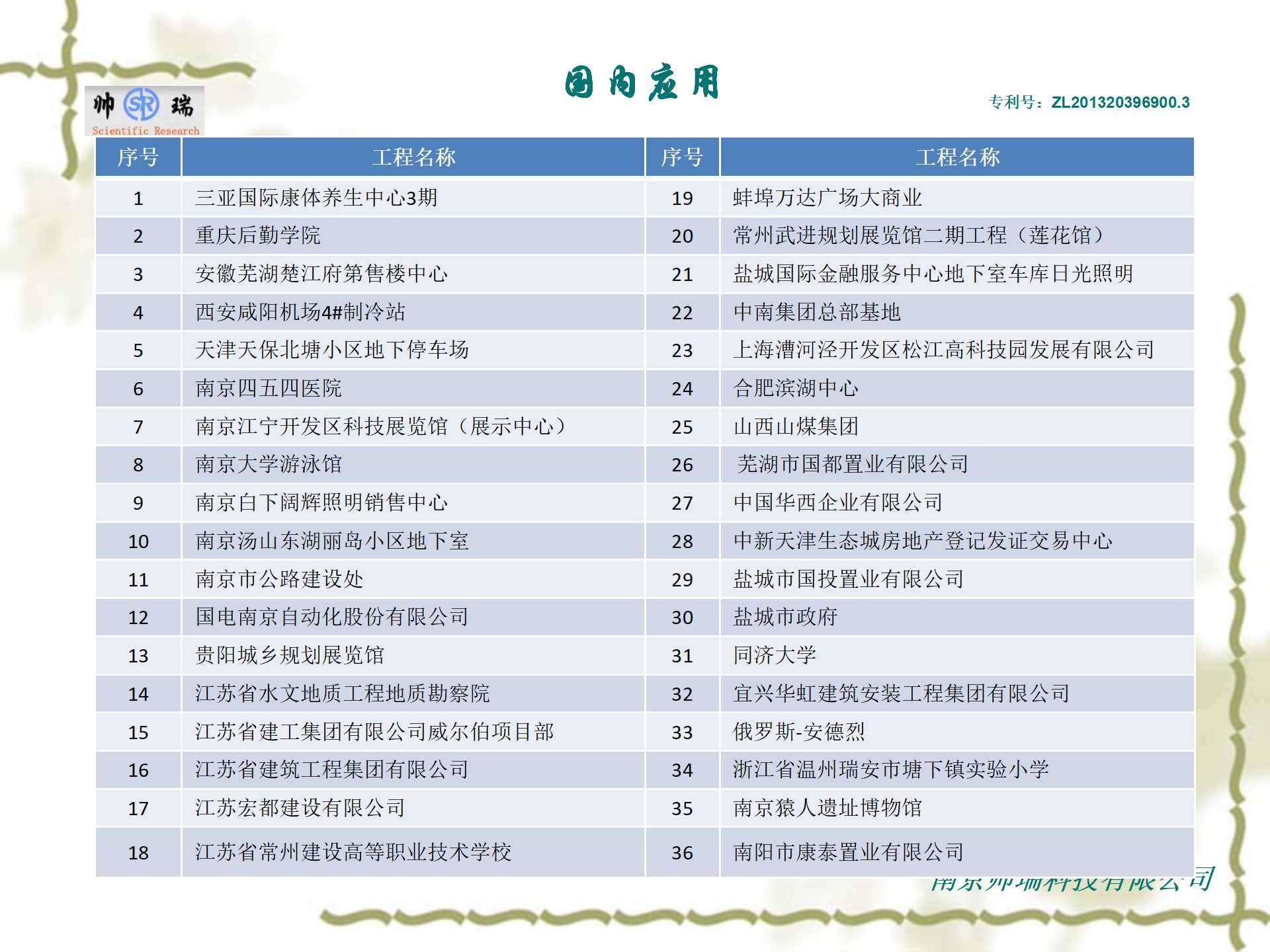Select 中南集团总部基地 cell

click(x=957, y=312)
